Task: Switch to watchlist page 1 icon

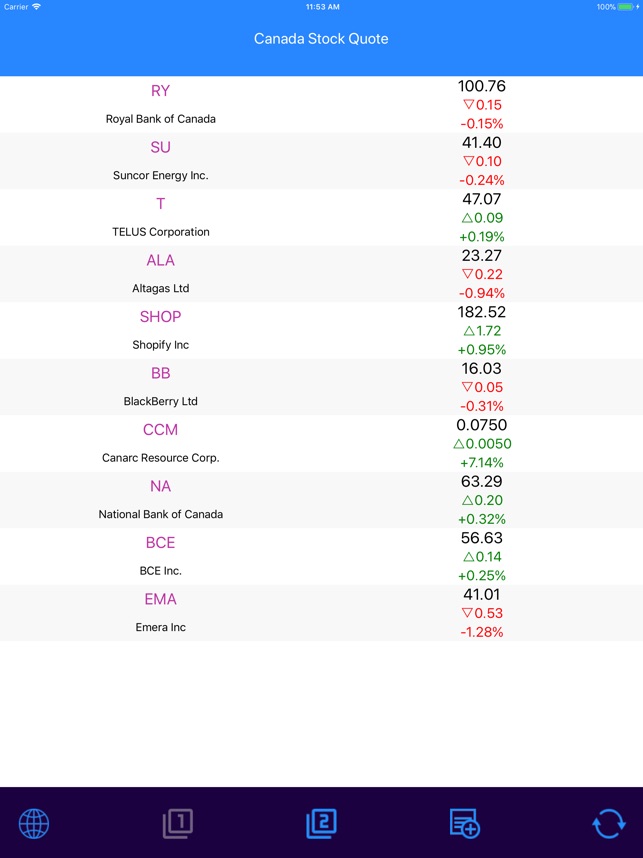Action: point(178,823)
